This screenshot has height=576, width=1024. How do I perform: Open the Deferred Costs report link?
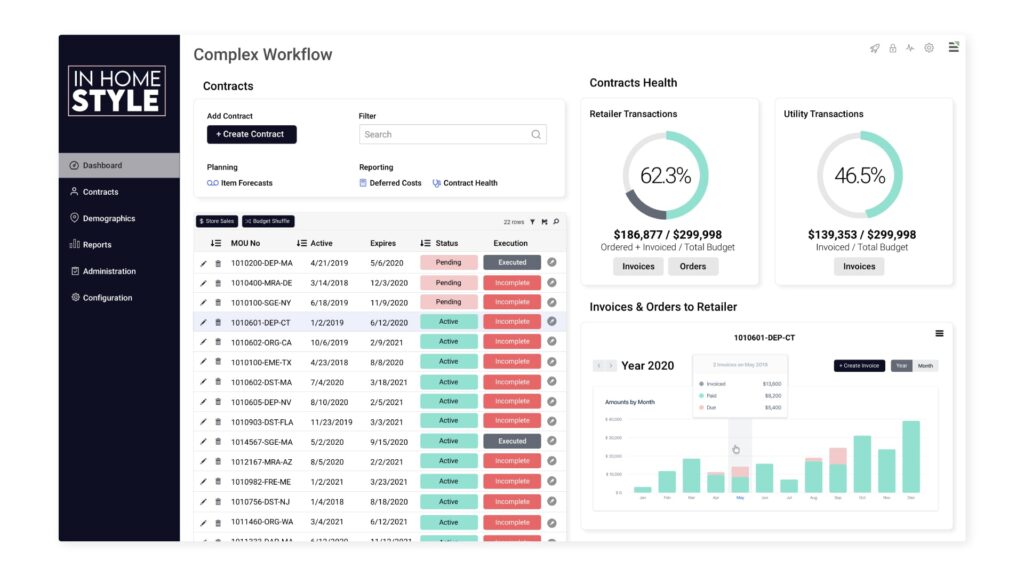pyautogui.click(x=391, y=184)
